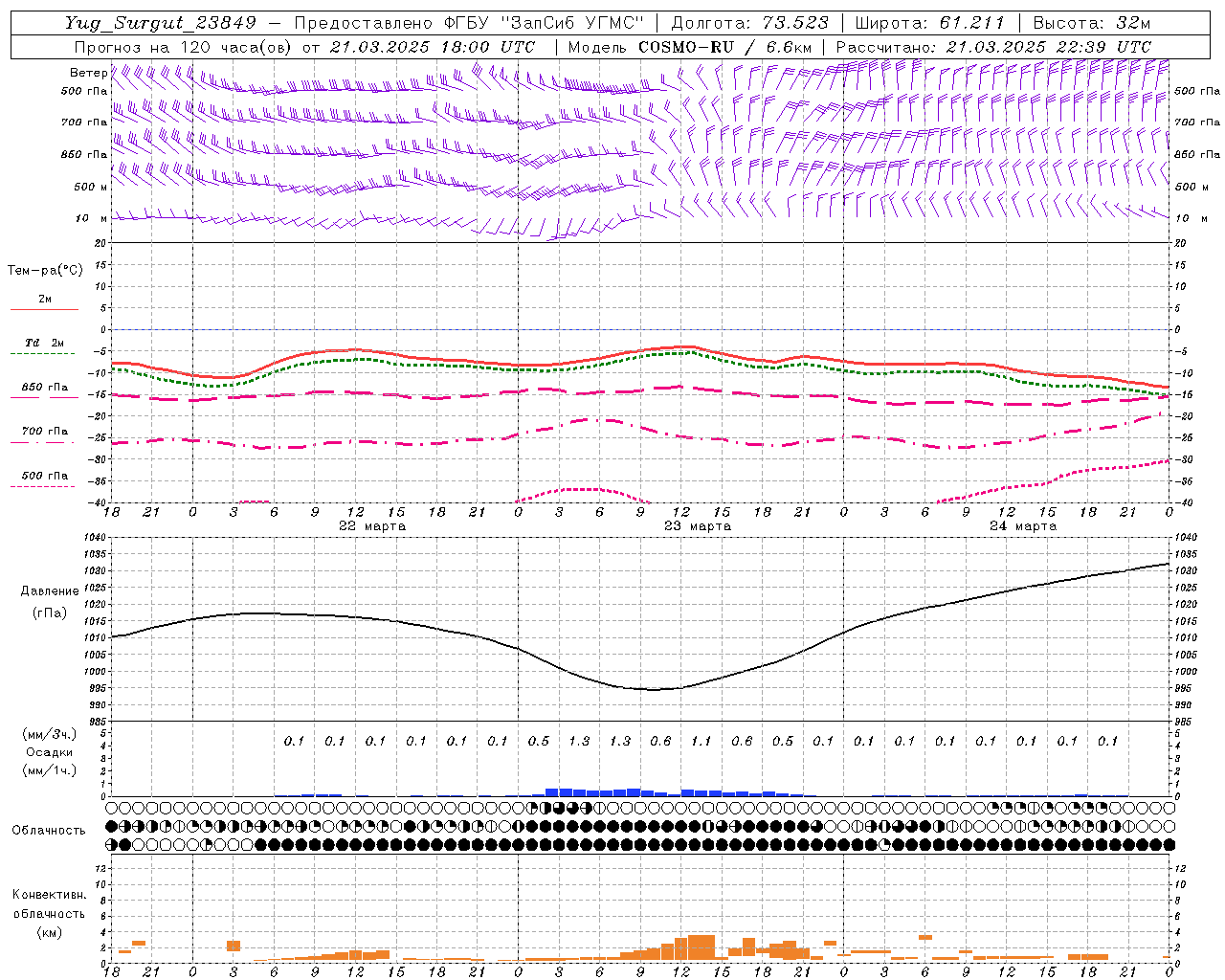Select the Модель COSMO-RU / 6.6км text

pos(690,47)
